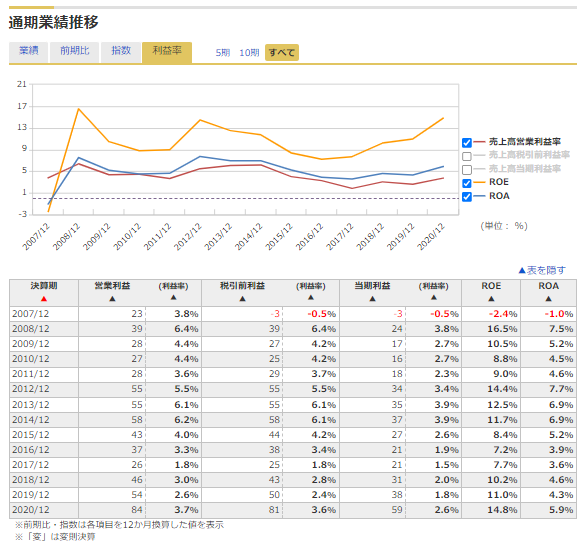583x545 pixels.
Task: Enable 売上高当期利益率 series checkbox
Action: [x=467, y=170]
